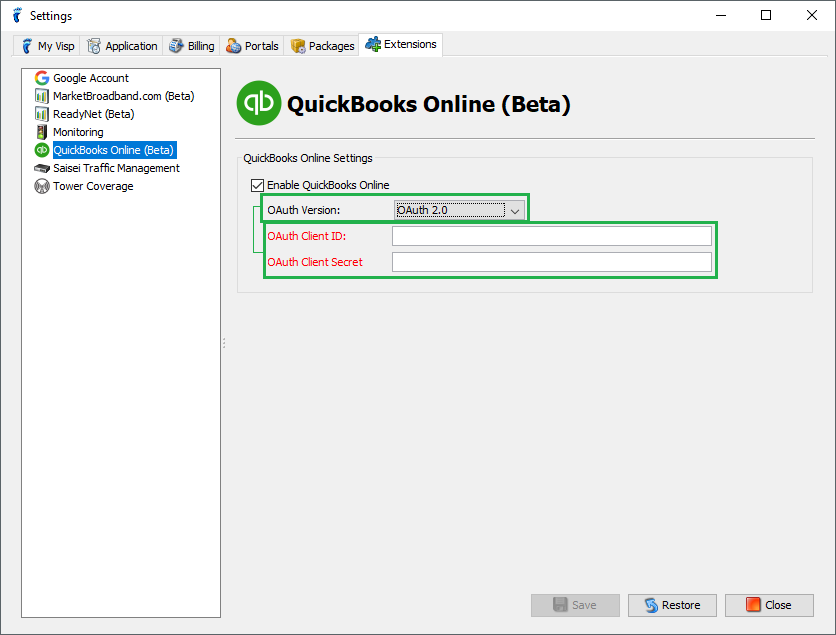Open the OAuth Version dropdown

460,210
